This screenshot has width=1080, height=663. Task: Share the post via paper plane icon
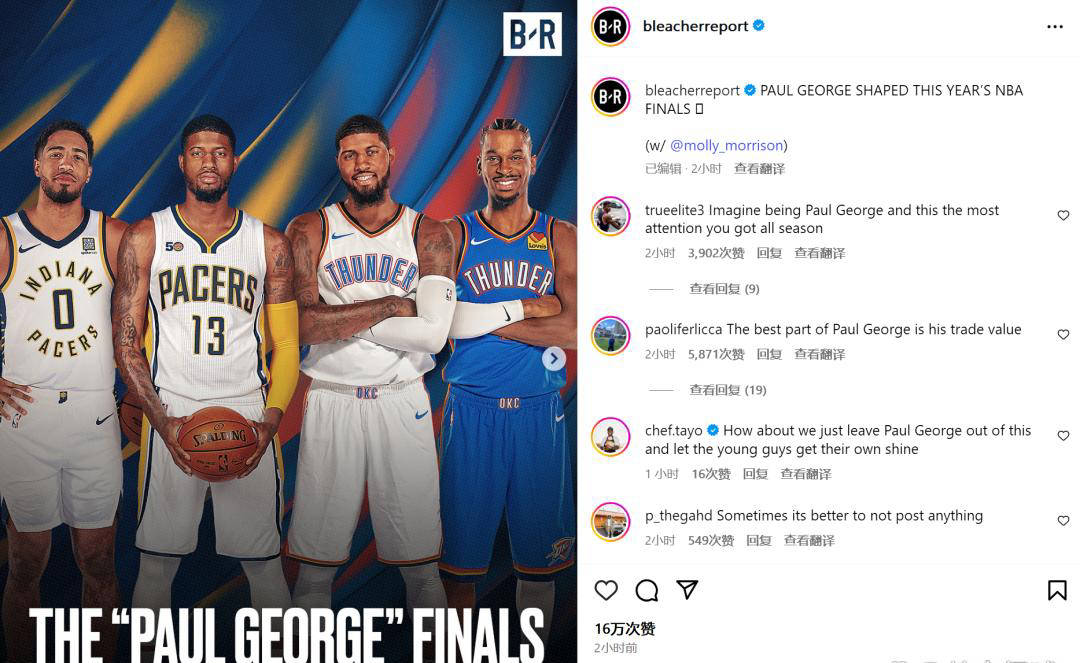687,589
